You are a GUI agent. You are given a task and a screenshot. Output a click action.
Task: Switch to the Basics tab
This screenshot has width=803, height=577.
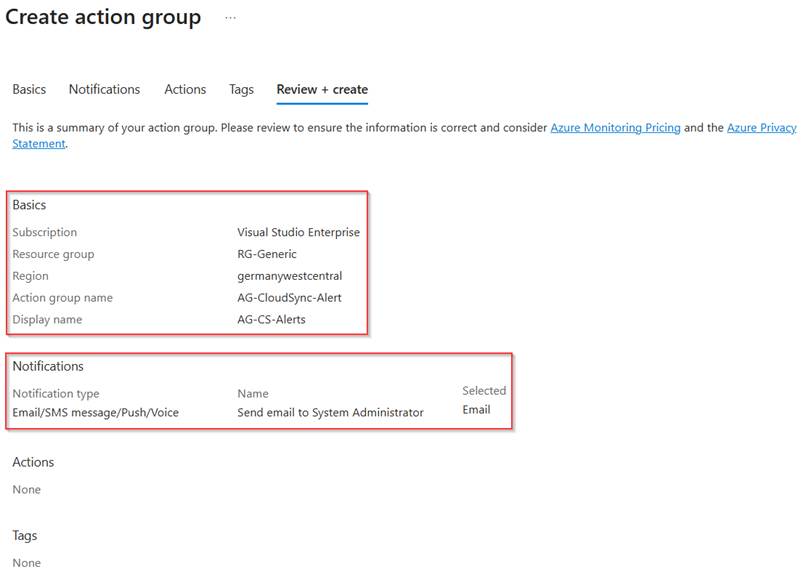[29, 89]
